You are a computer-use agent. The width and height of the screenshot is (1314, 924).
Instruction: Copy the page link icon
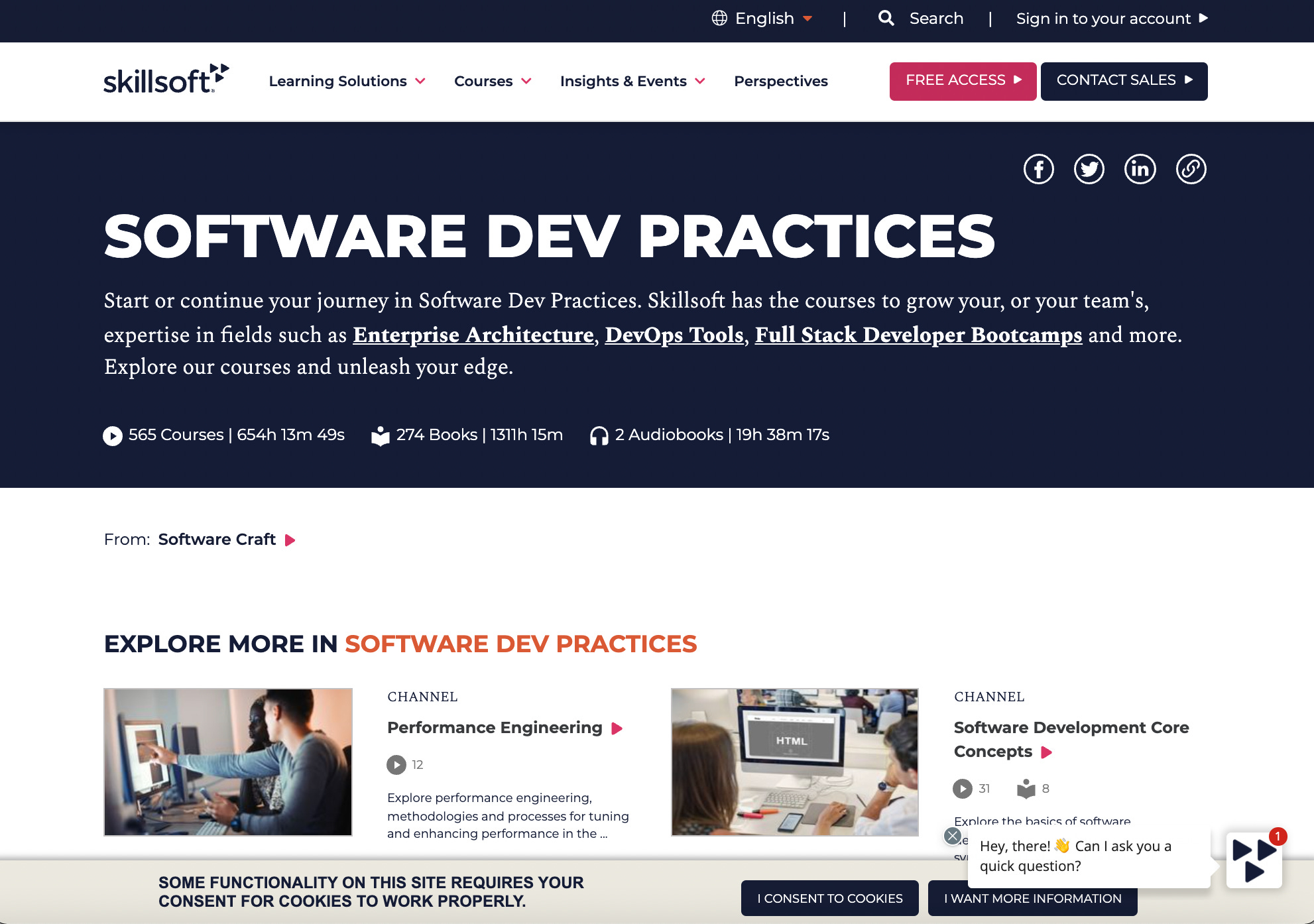1191,169
